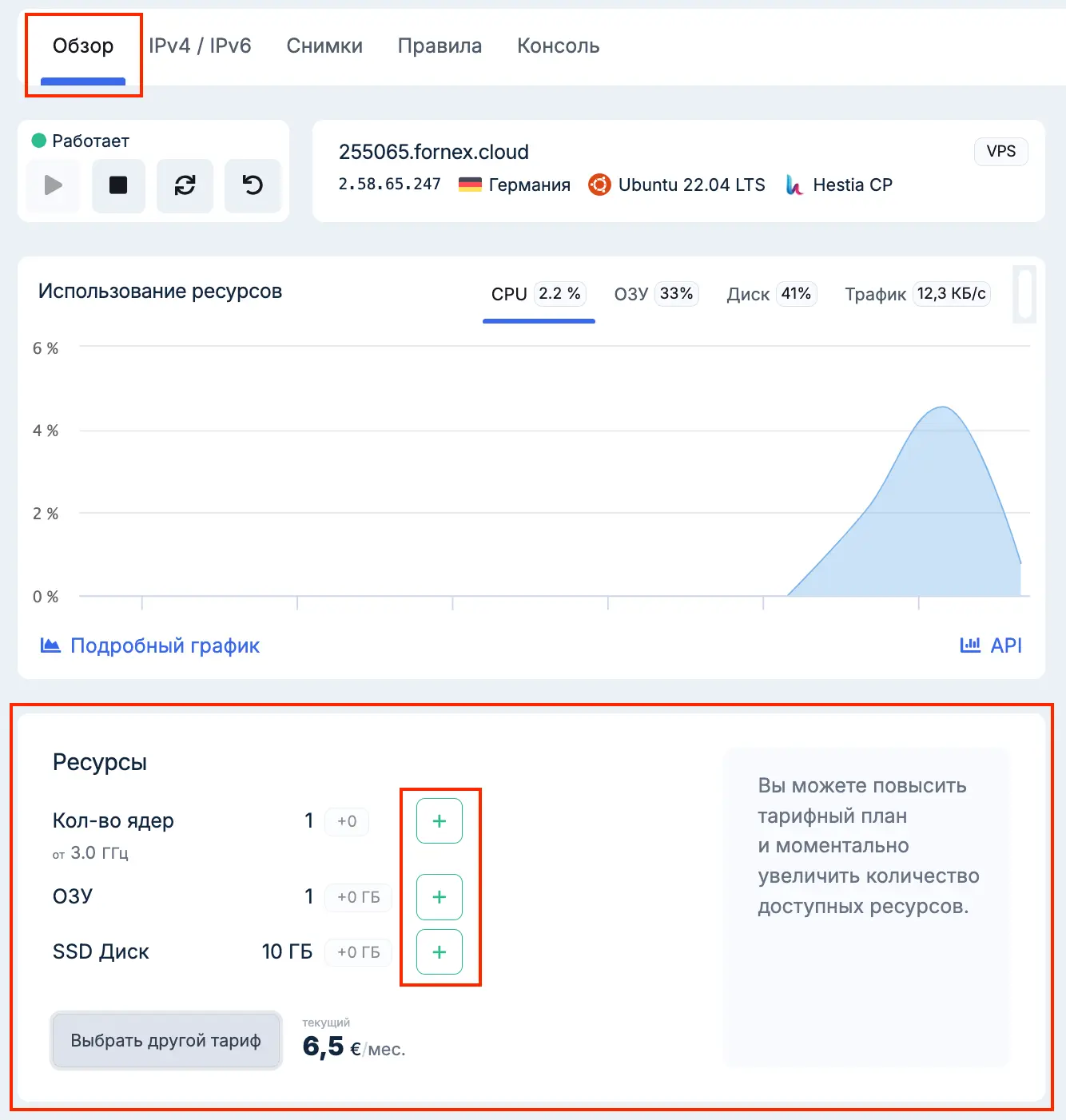The width and height of the screenshot is (1066, 1120).
Task: Click the Выбрать другой тариф button
Action: click(166, 1040)
